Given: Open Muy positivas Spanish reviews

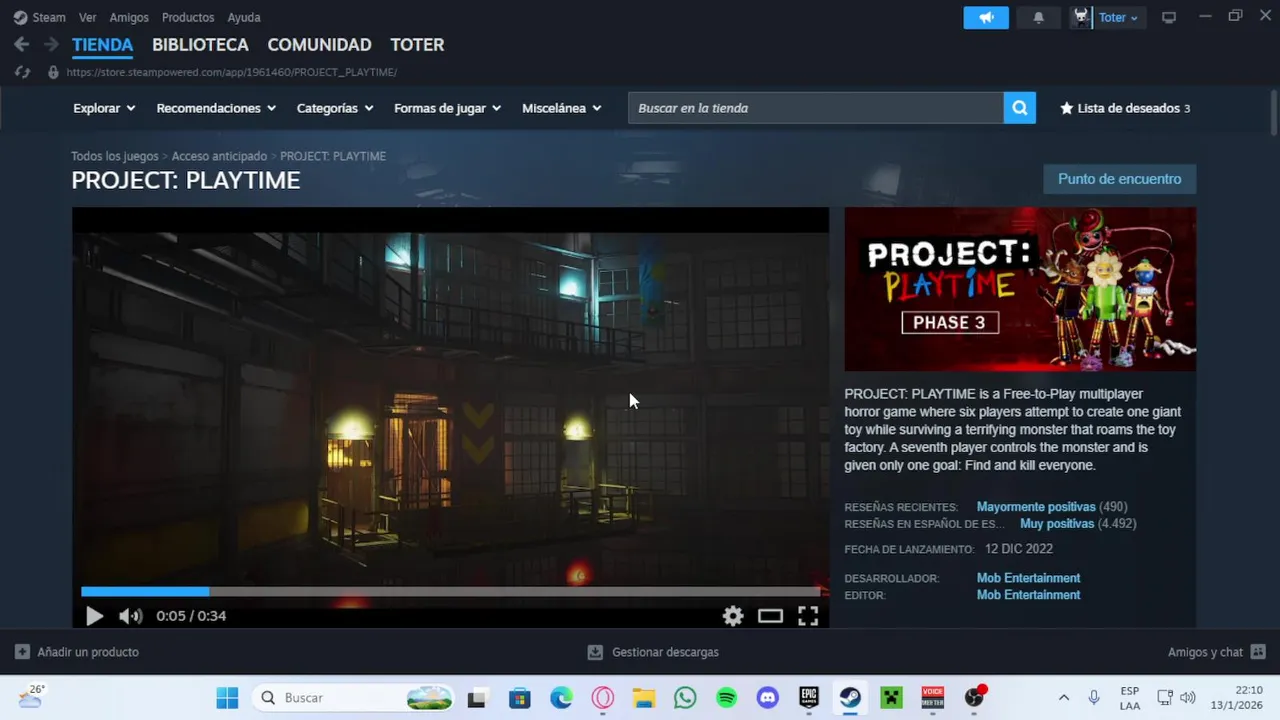Looking at the screenshot, I should [1057, 524].
